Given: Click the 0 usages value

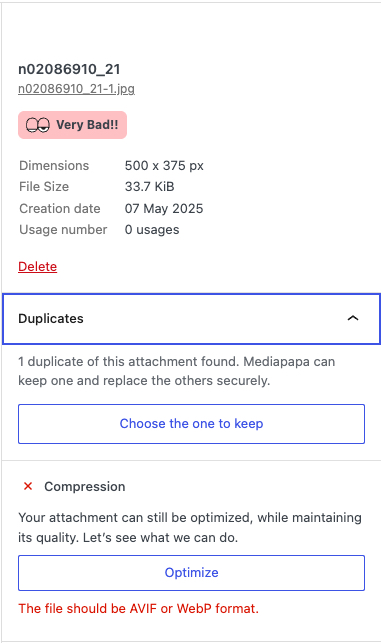Looking at the screenshot, I should [x=152, y=230].
